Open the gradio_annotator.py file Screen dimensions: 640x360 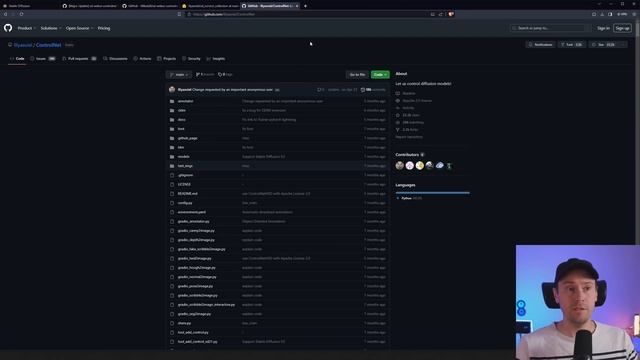193,221
